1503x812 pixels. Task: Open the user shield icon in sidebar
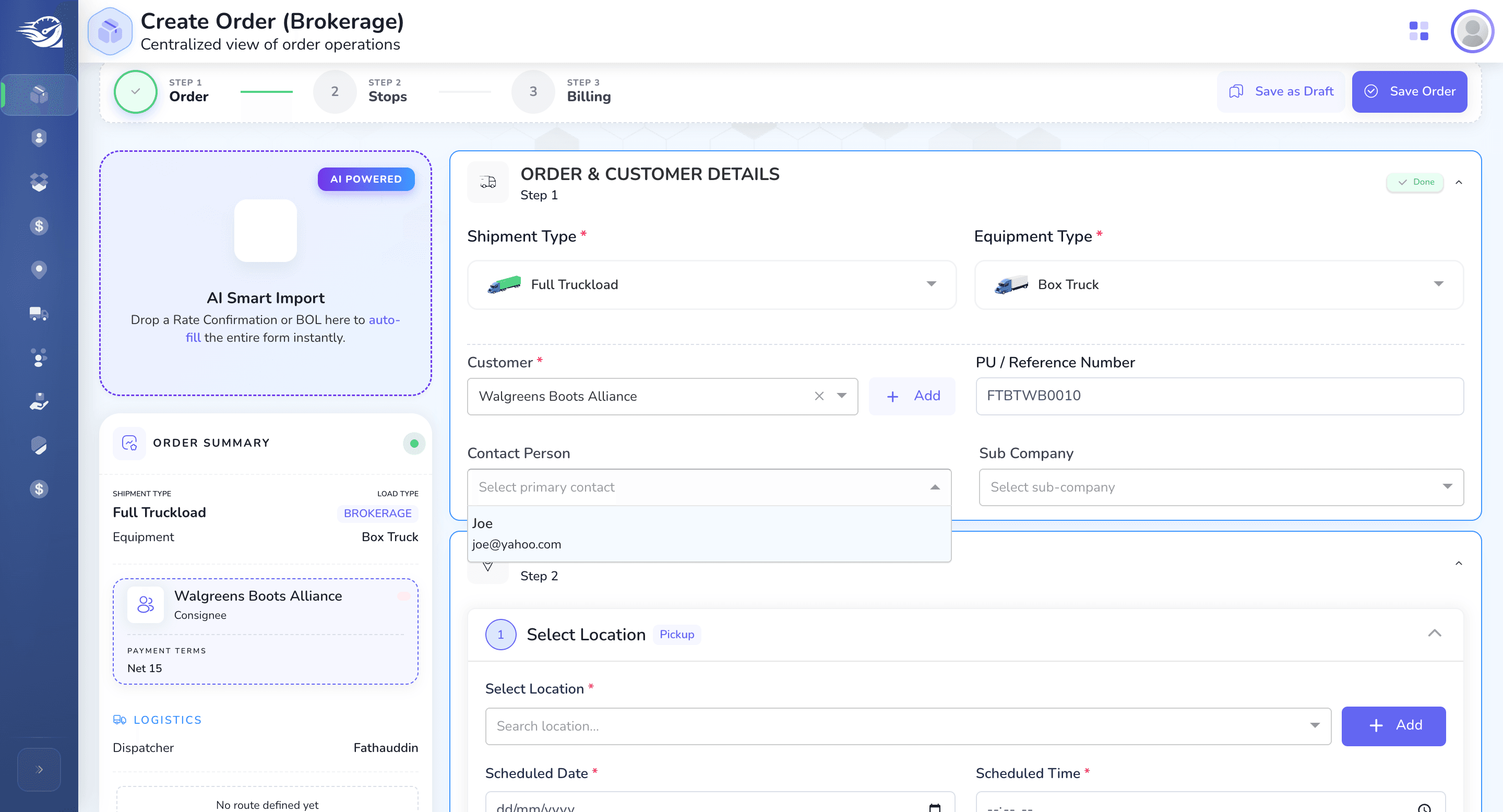point(39,138)
